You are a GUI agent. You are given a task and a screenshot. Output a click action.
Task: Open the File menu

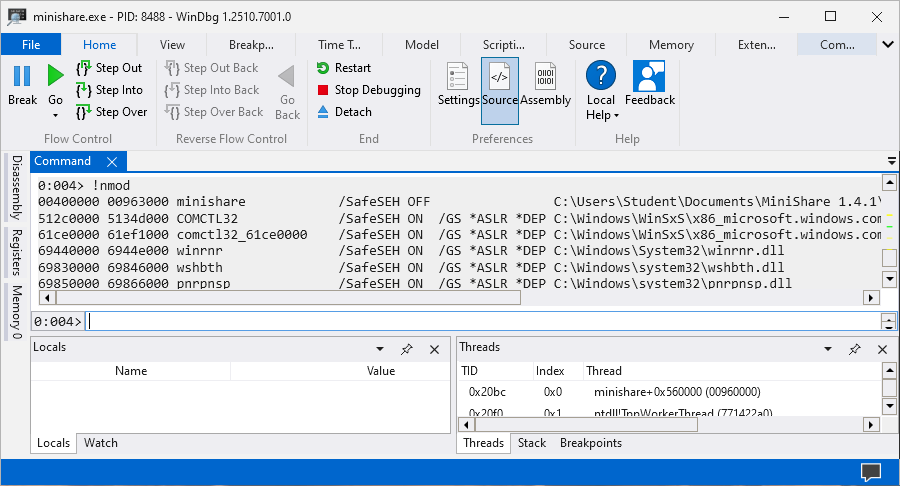(x=31, y=45)
